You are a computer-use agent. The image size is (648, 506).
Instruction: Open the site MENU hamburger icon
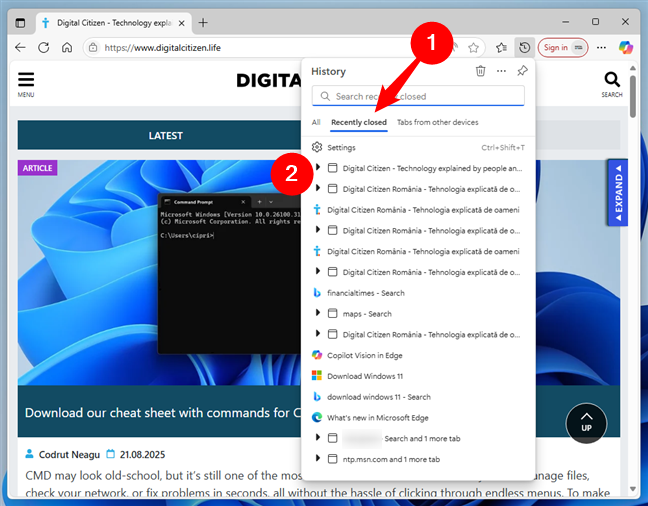pos(26,84)
